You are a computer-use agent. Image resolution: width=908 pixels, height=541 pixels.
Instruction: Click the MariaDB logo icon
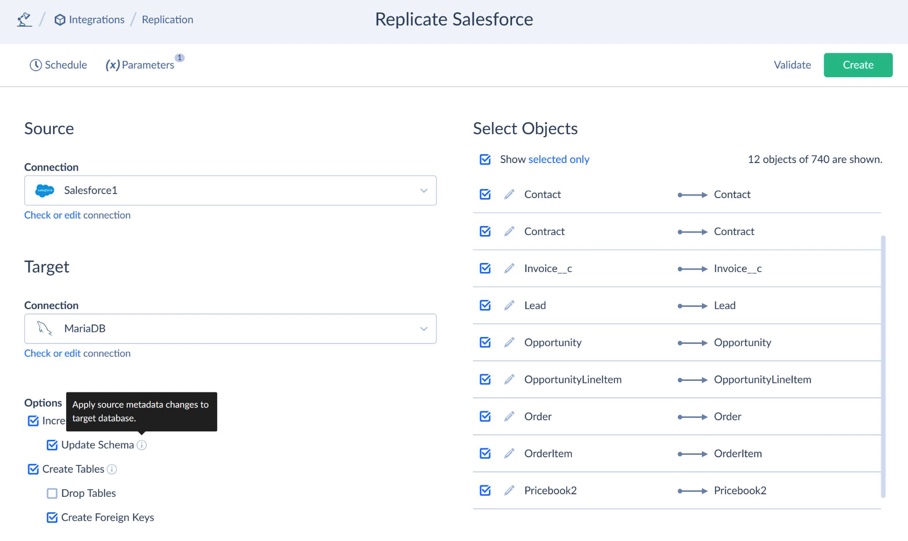coord(45,328)
